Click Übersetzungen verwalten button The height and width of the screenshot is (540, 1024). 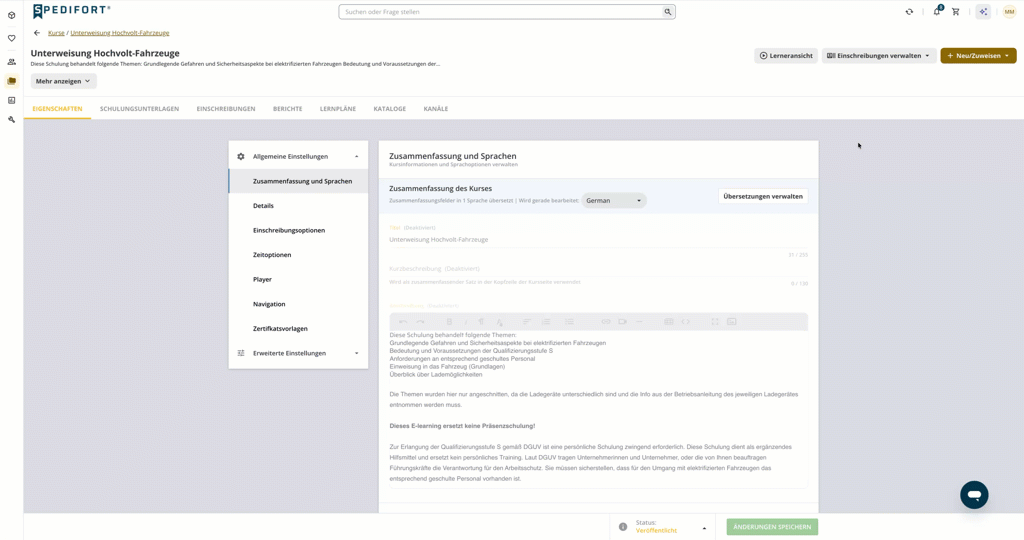click(763, 197)
